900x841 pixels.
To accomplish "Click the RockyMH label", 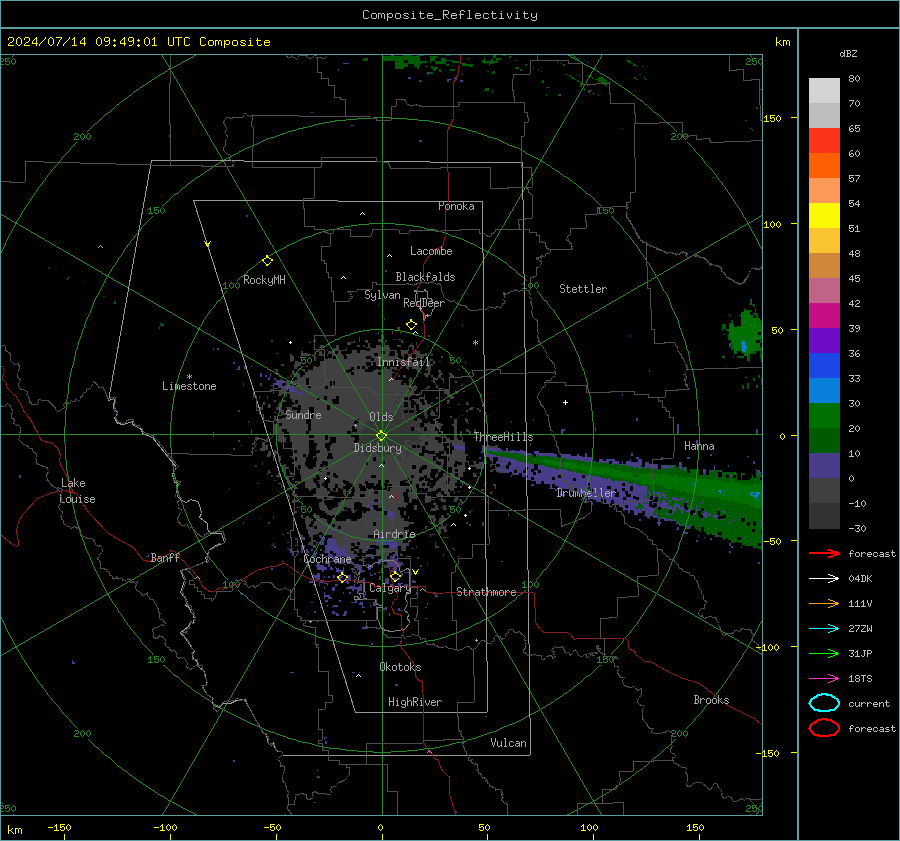I will [264, 280].
